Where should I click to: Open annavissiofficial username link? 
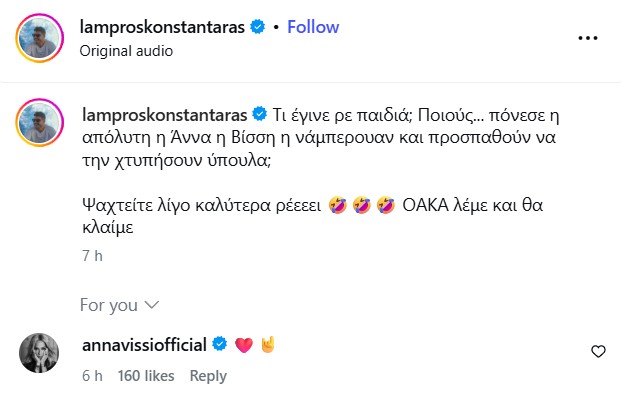tap(143, 345)
